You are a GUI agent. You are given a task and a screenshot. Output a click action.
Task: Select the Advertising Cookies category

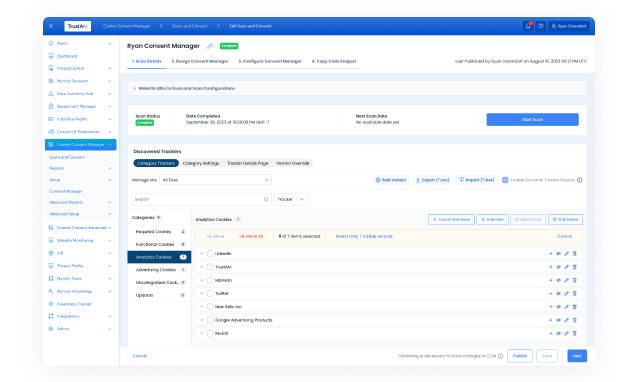[x=159, y=269]
